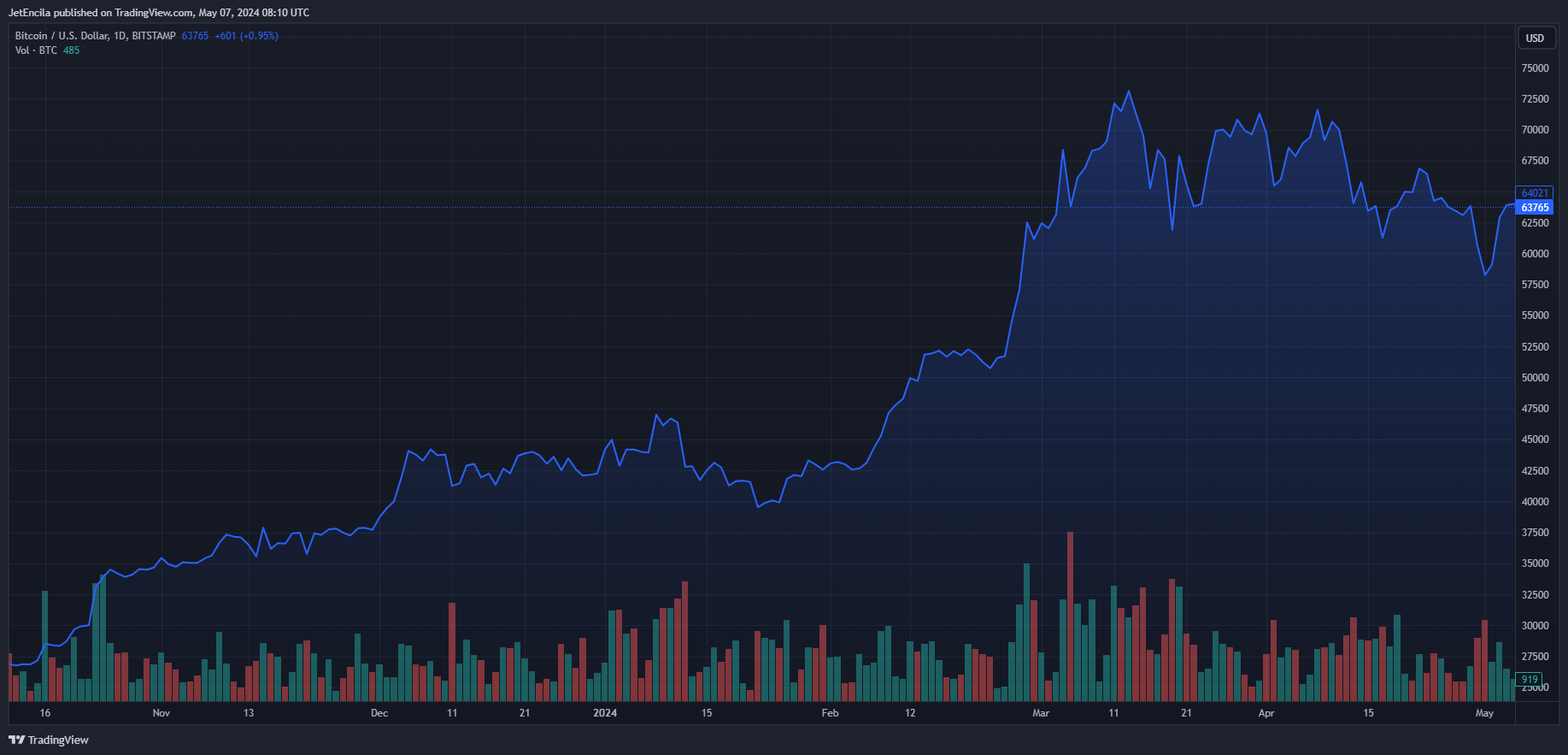Select the Dec date on time axis
1568x755 pixels.
379,713
